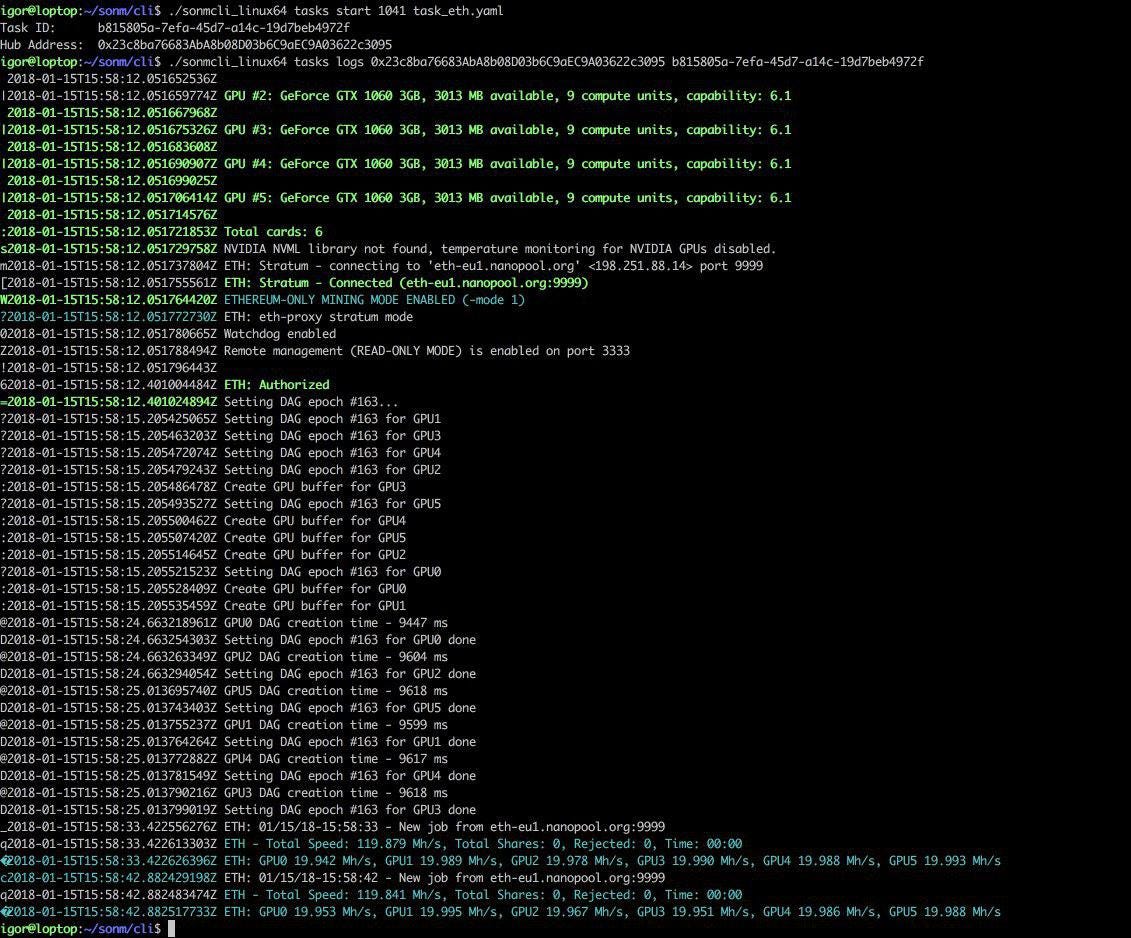The image size is (1131, 938).
Task: Click 'ETHEREUM-ONLY MINING MODE ENABLED' line
Action: [x=374, y=299]
